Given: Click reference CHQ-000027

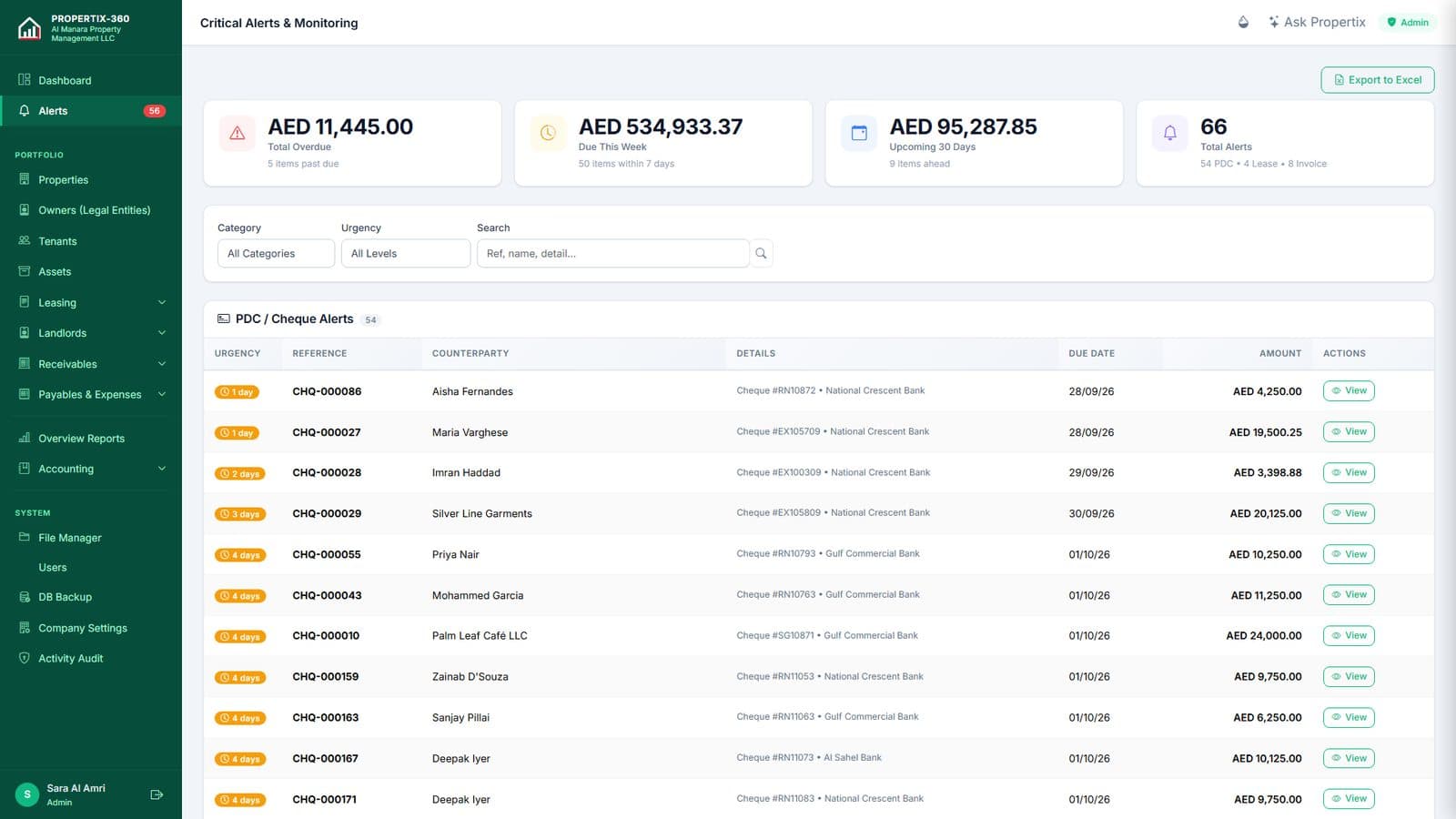Looking at the screenshot, I should (327, 432).
